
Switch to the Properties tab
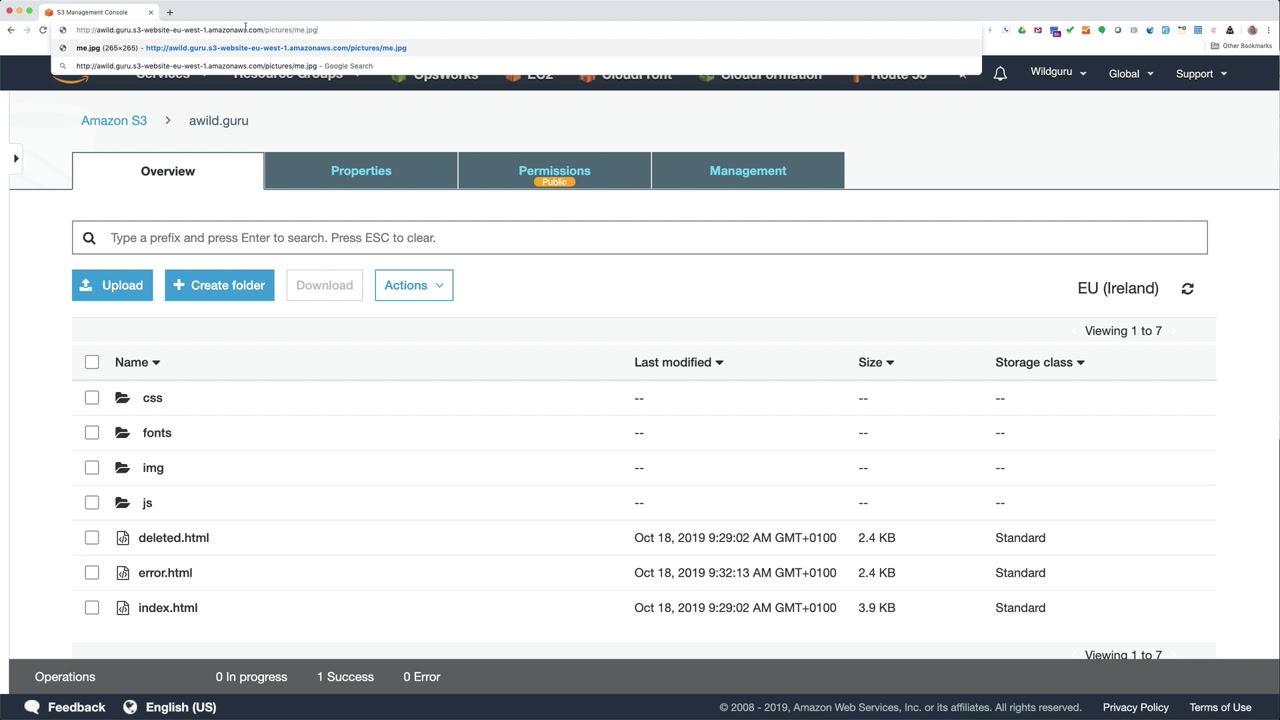361,171
